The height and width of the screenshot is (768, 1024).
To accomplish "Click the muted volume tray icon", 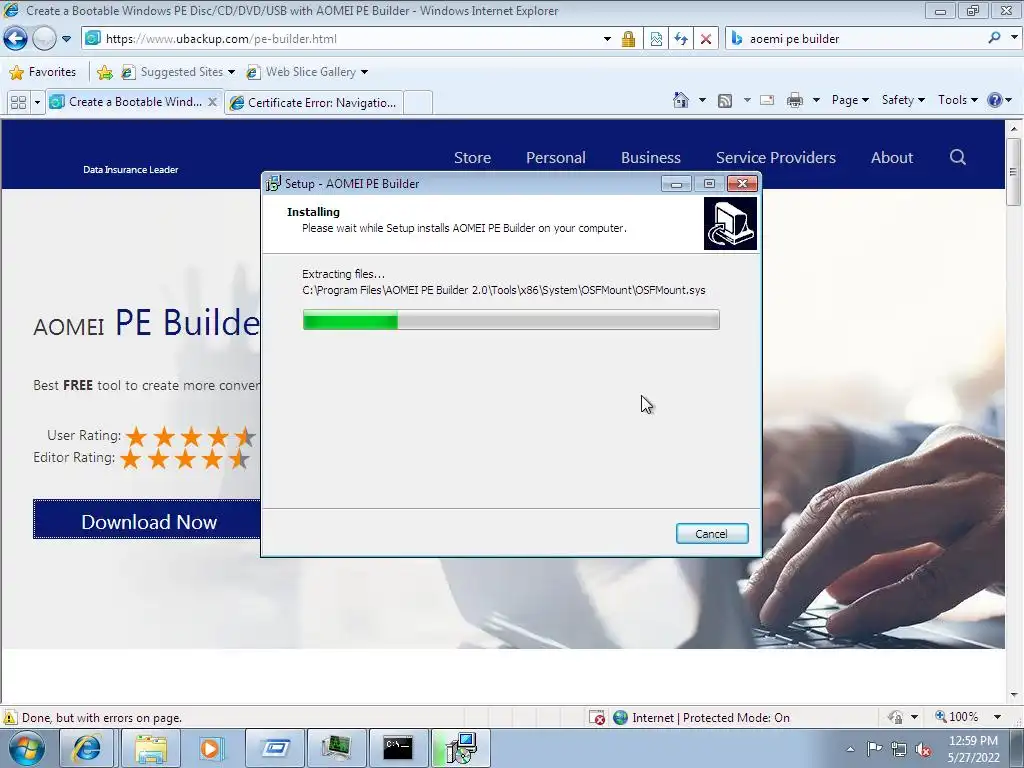I will [922, 749].
